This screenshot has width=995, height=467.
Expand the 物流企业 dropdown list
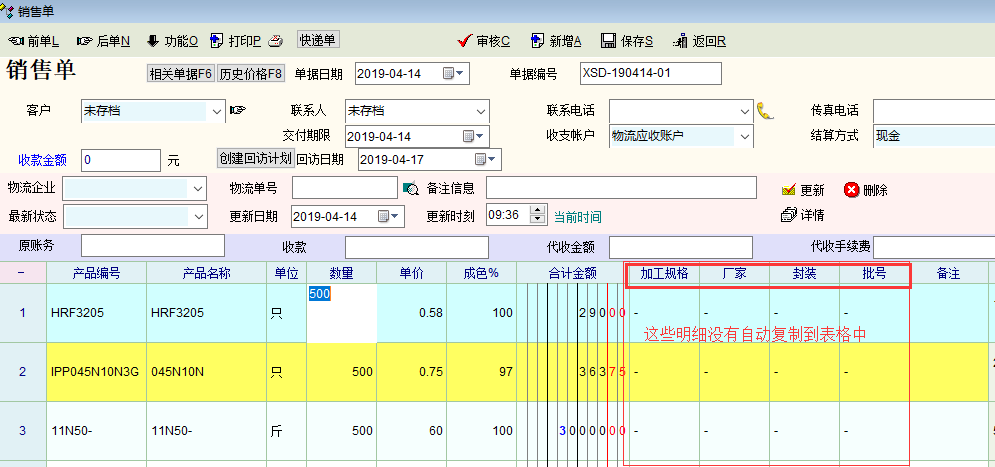(x=196, y=188)
